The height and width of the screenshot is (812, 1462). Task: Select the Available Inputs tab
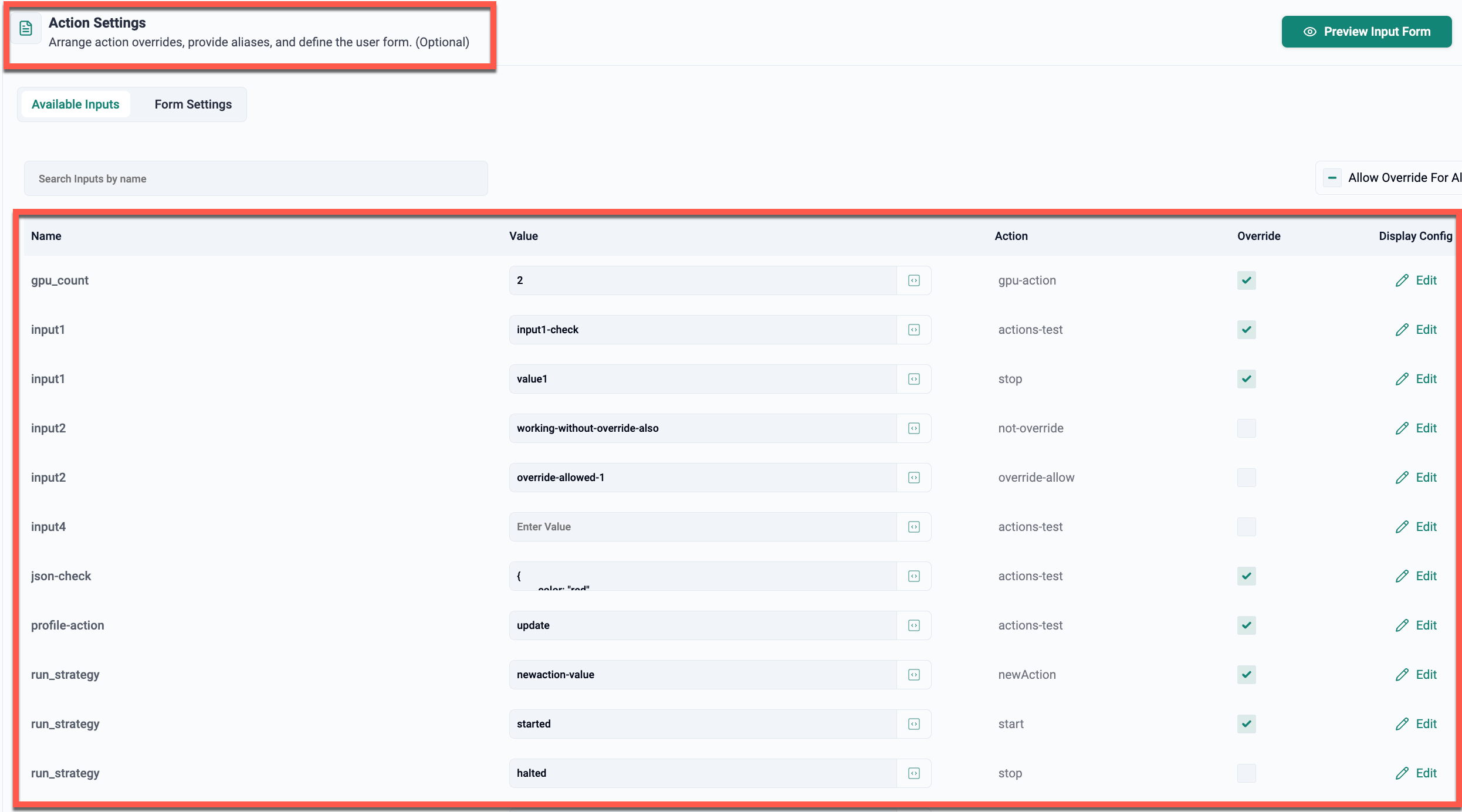(x=75, y=104)
